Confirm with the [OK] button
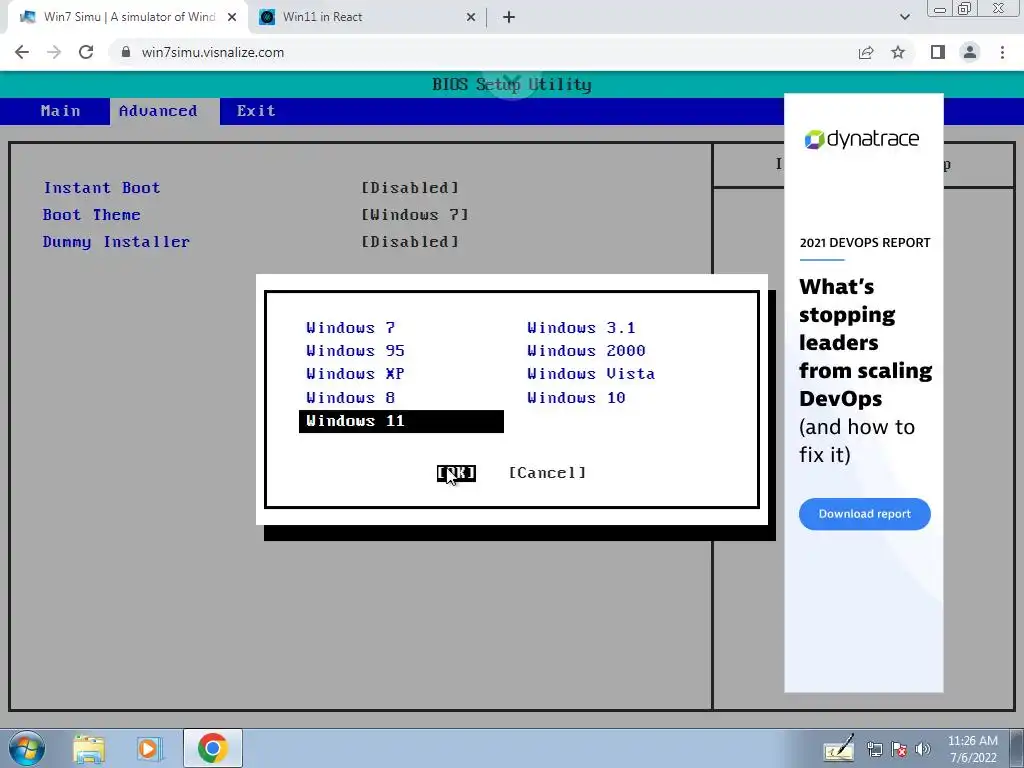This screenshot has width=1024, height=768. coord(456,473)
